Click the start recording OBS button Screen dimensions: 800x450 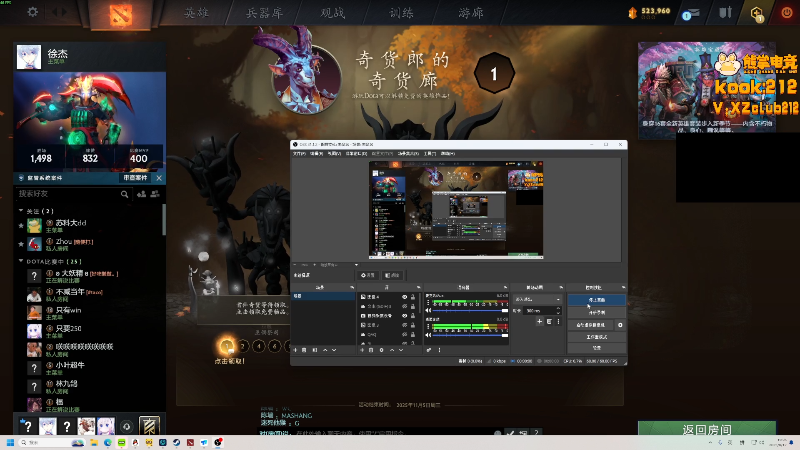click(596, 312)
